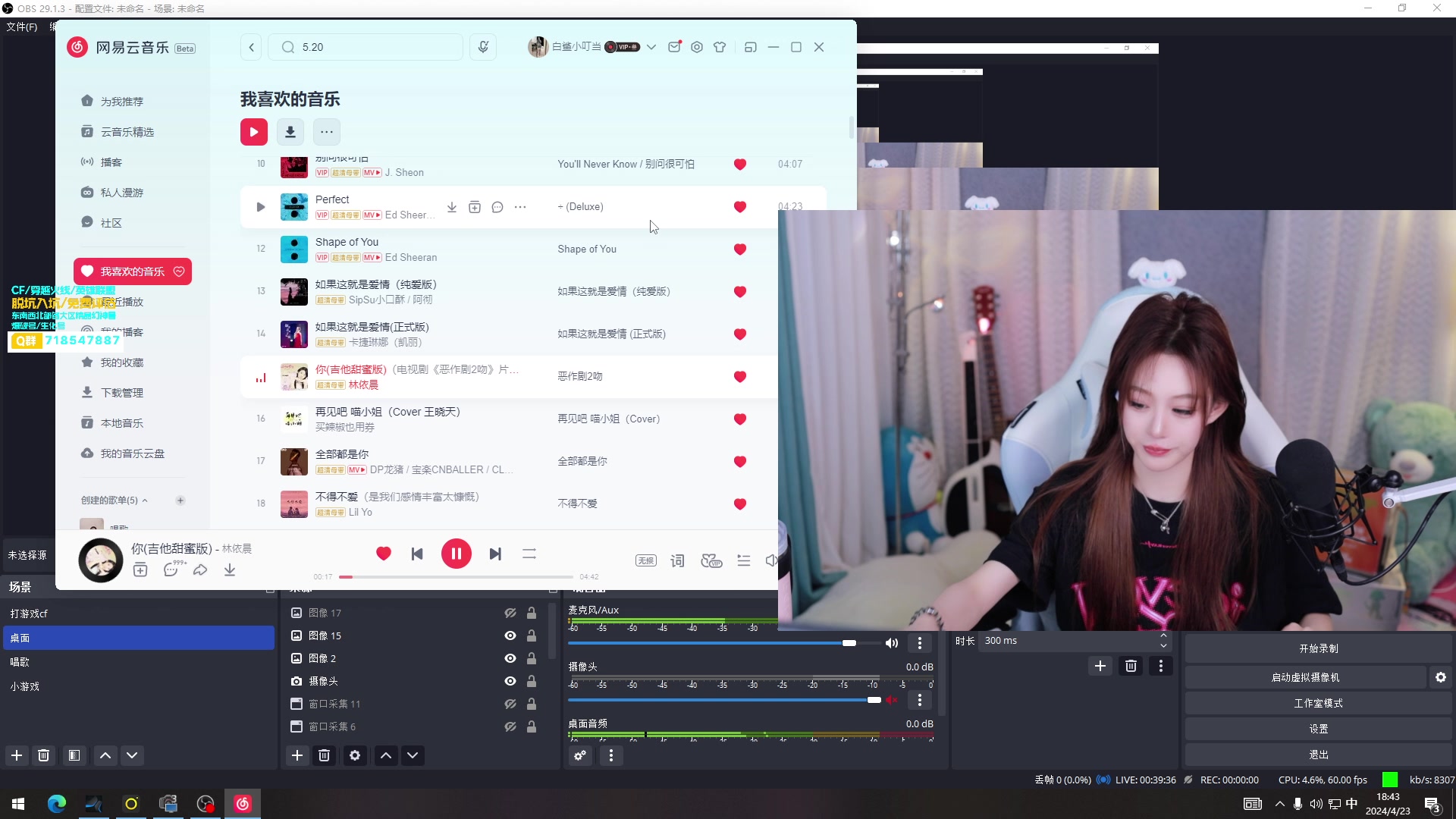1456x819 pixels.
Task: Add Perfect to a playlist
Action: (x=475, y=207)
